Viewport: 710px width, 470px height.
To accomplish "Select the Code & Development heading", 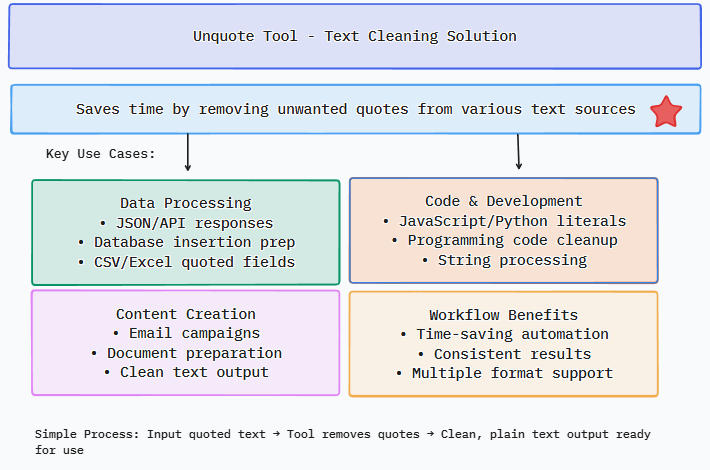I will pos(504,201).
